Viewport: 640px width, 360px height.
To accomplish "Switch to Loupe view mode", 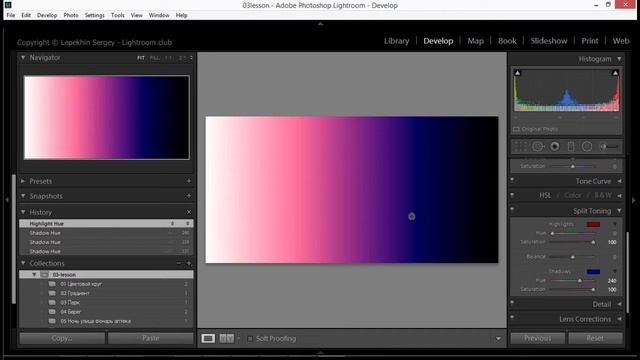I will [208, 338].
